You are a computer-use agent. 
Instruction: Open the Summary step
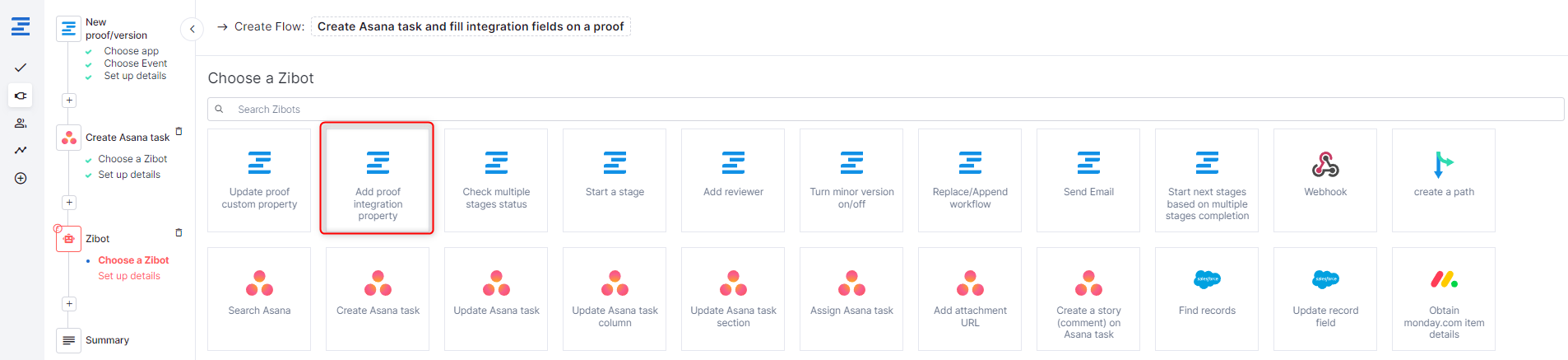(107, 340)
